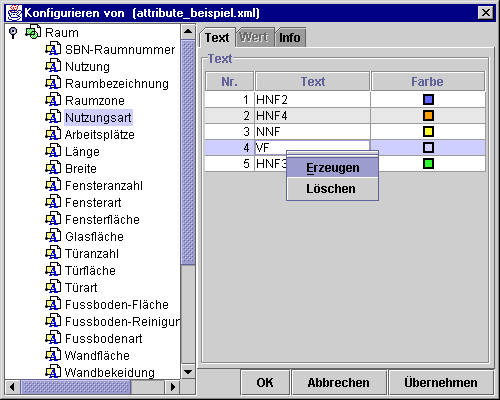Viewport: 500px width, 400px height.
Task: Open the yellow color swatch for NNF
Action: (x=428, y=131)
